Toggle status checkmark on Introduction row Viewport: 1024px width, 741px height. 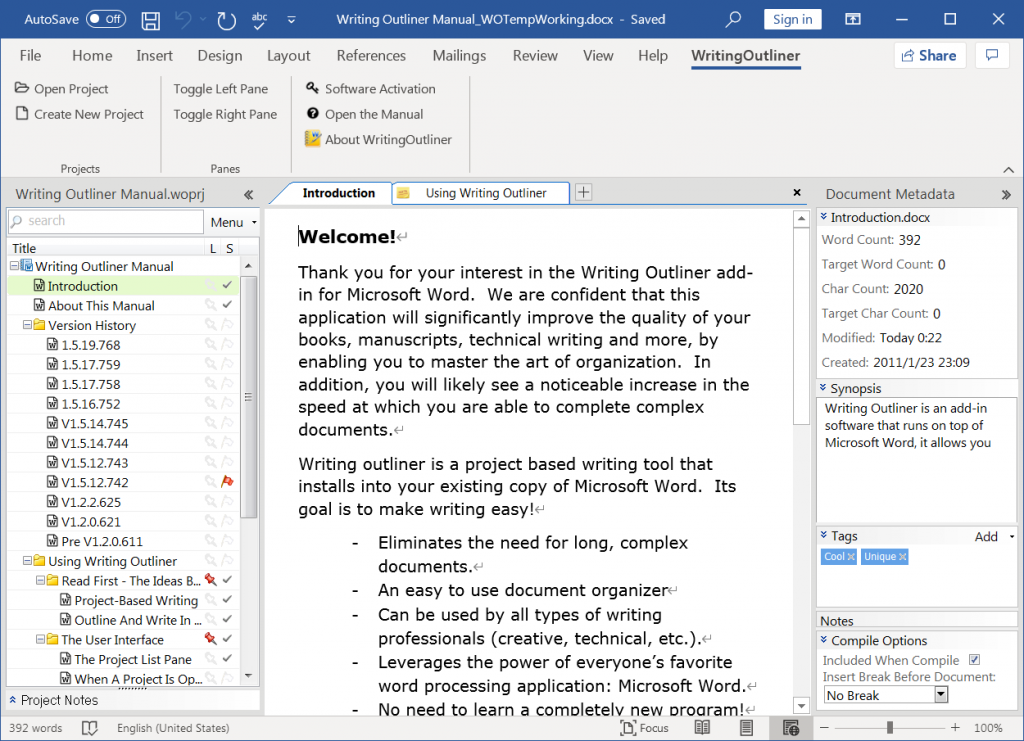coord(227,285)
